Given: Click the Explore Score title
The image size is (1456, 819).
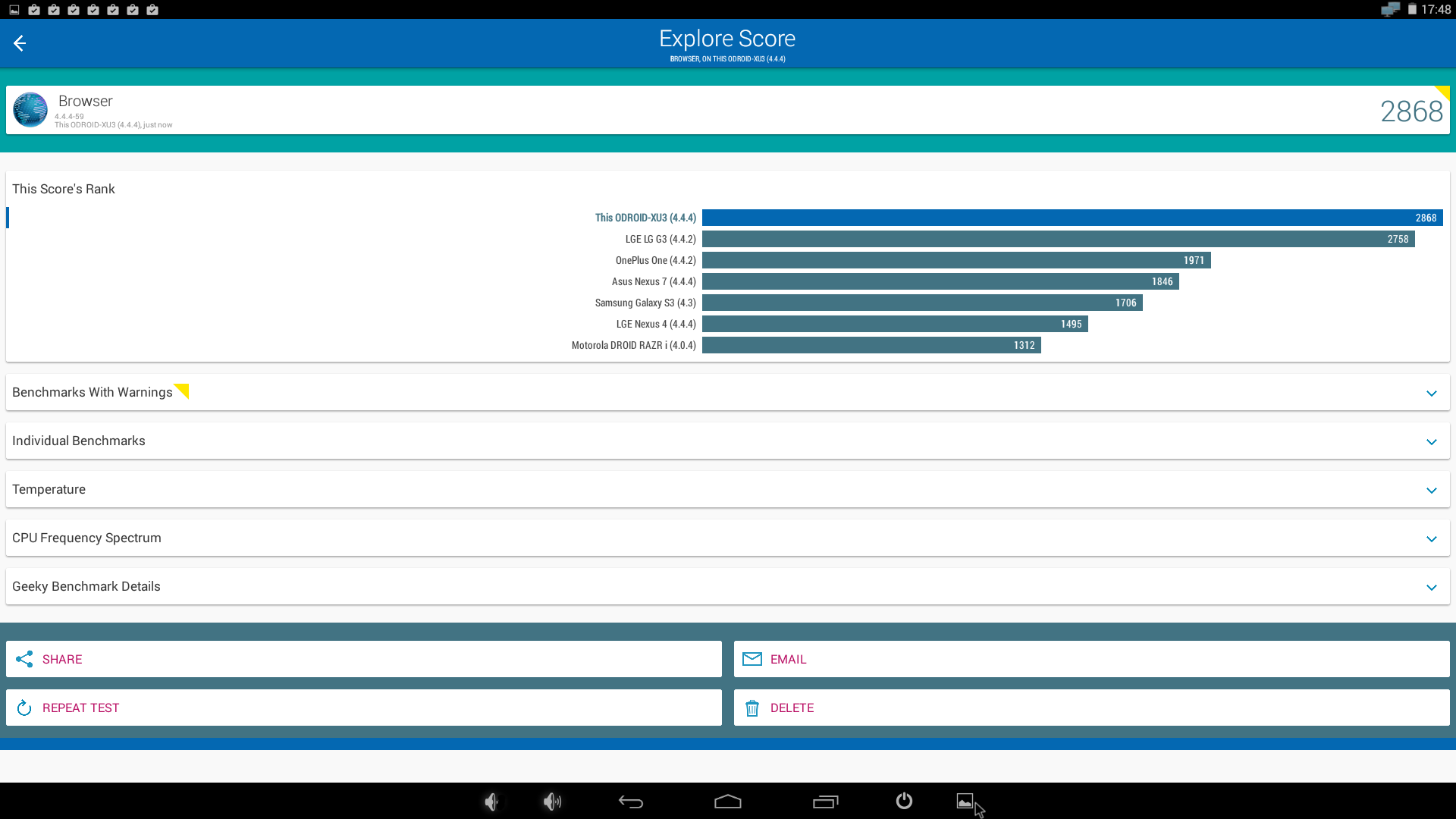Looking at the screenshot, I should tap(727, 39).
